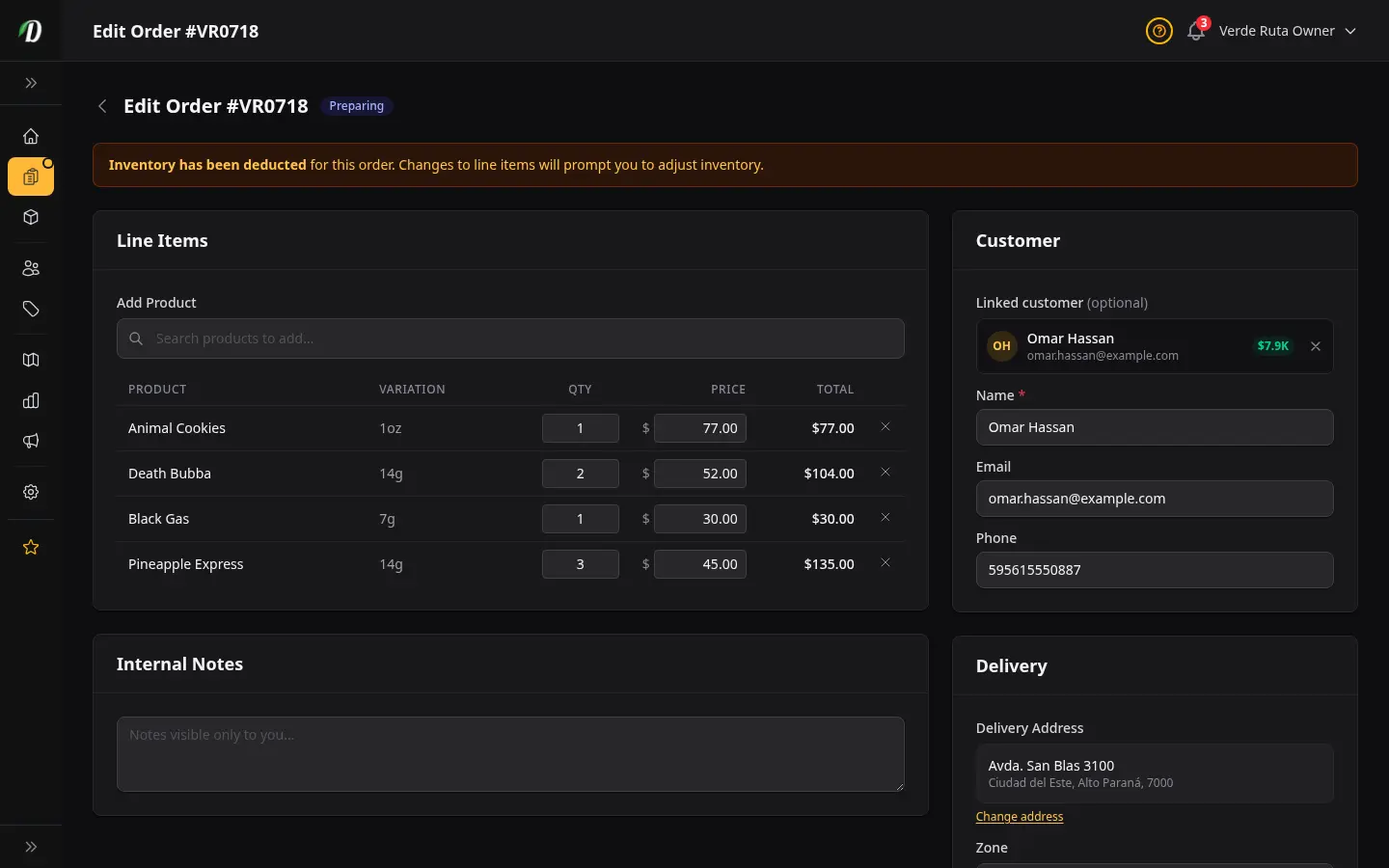Click the notification bell icon

pyautogui.click(x=1196, y=31)
